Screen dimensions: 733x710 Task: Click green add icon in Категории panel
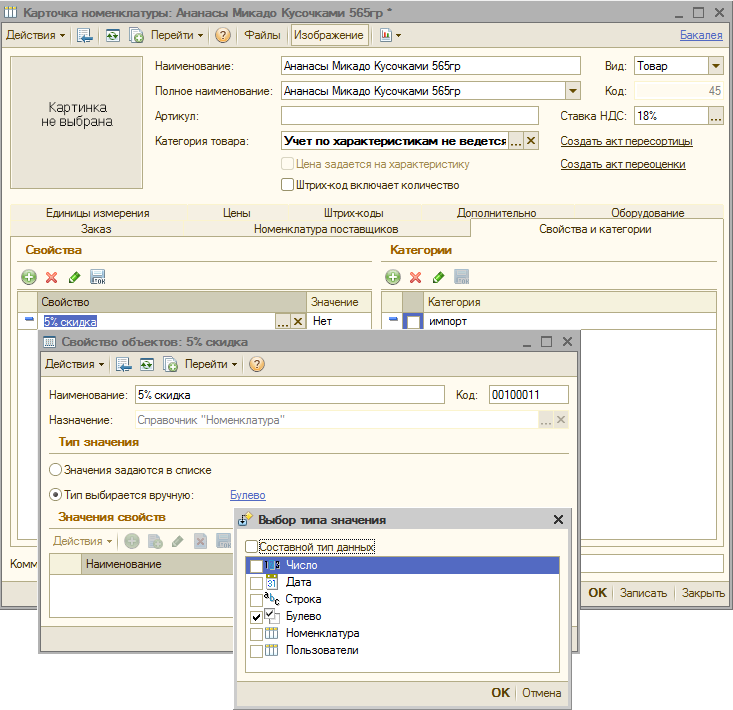click(393, 277)
